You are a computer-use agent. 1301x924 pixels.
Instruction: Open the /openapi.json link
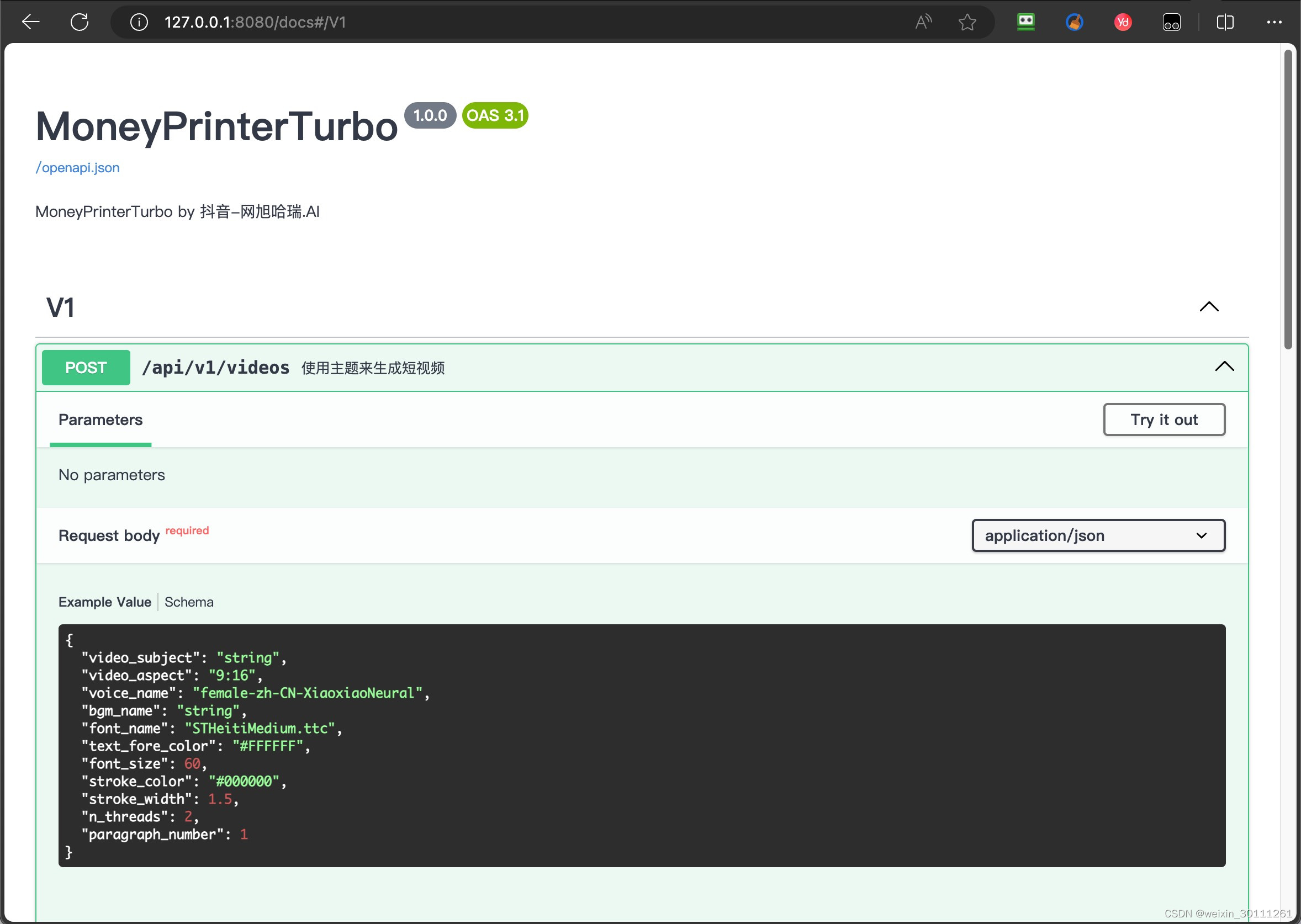pyautogui.click(x=77, y=168)
